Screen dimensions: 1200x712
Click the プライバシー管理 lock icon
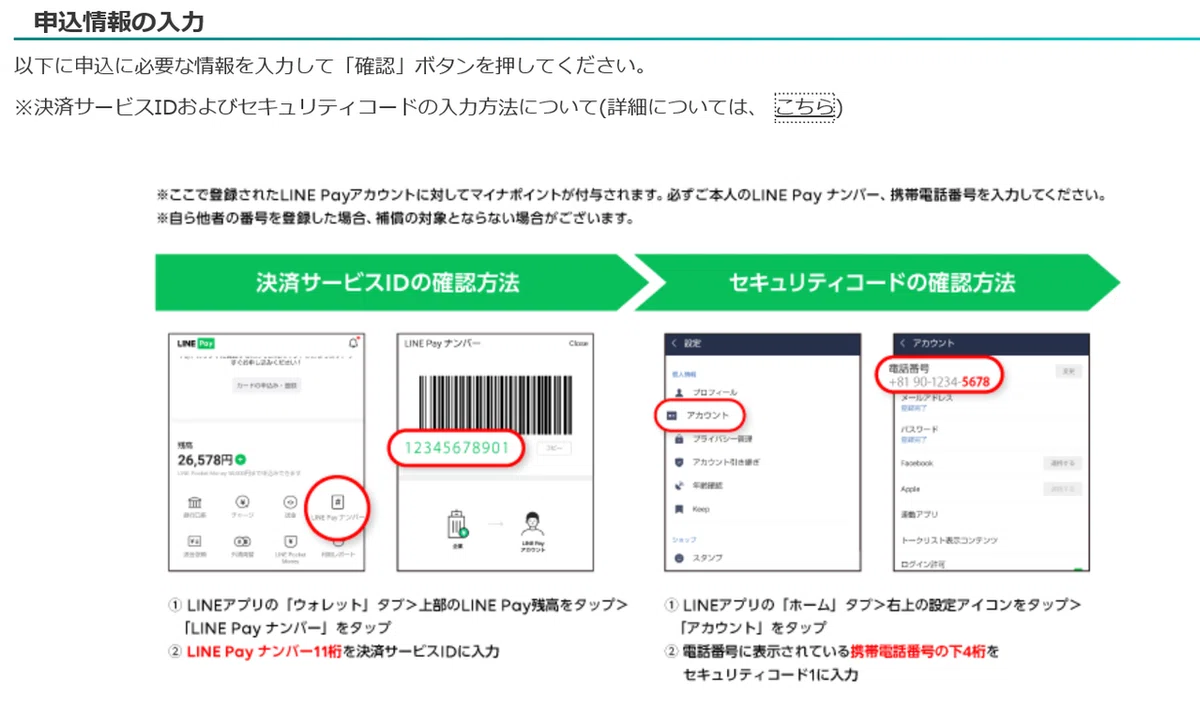679,438
